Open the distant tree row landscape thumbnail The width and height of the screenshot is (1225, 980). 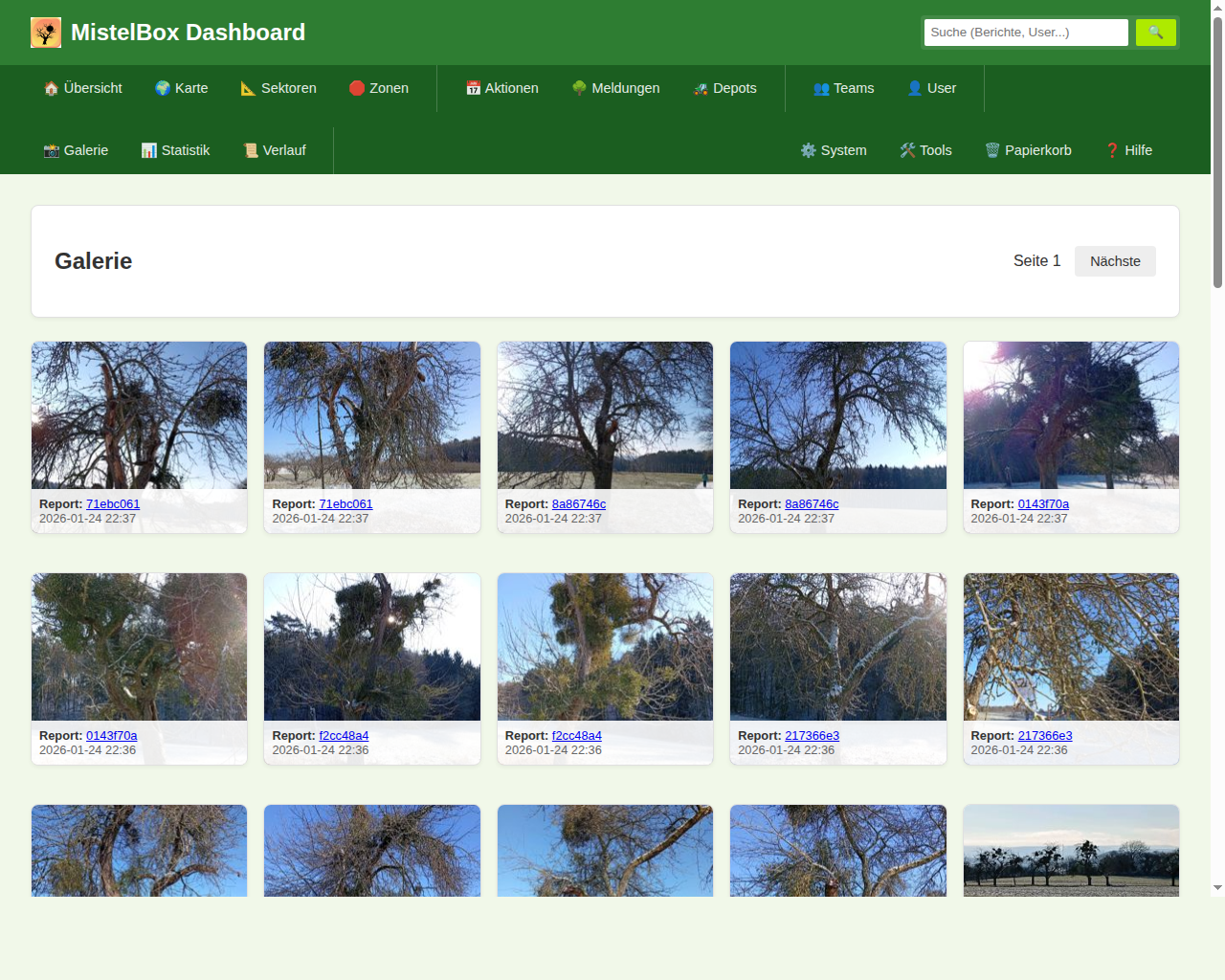1071,851
